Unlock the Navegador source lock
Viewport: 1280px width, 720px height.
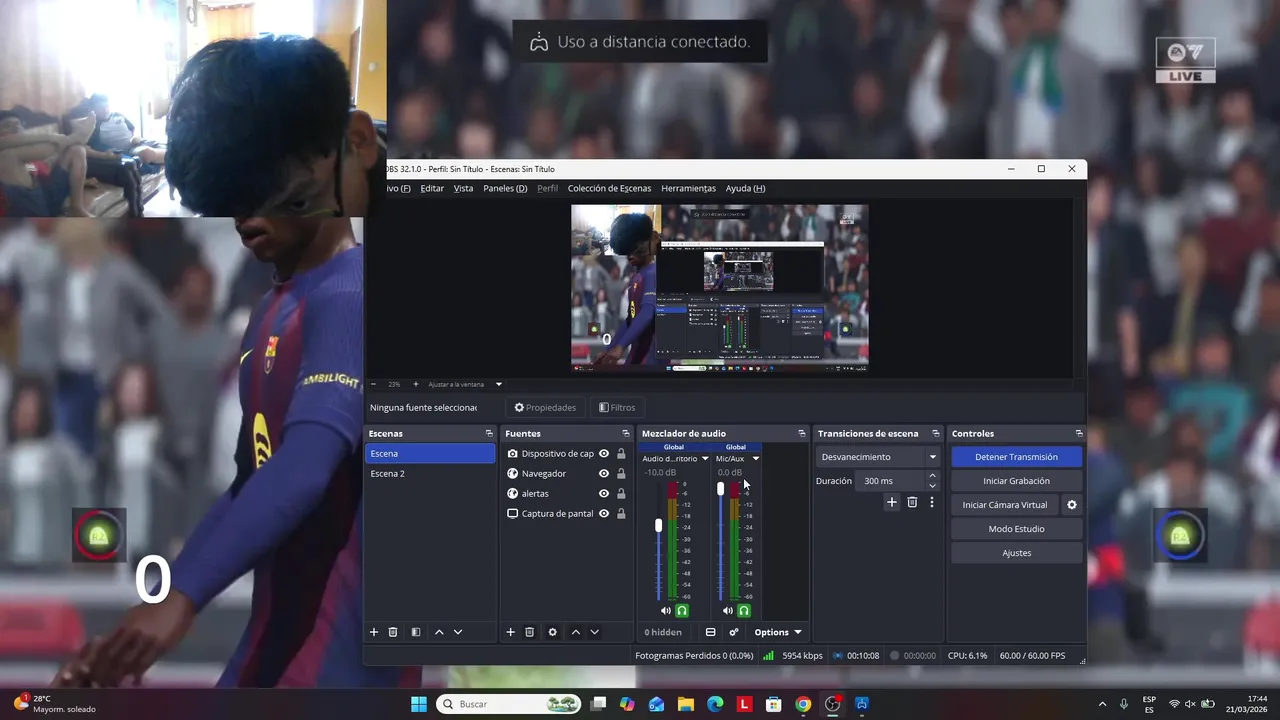point(621,473)
